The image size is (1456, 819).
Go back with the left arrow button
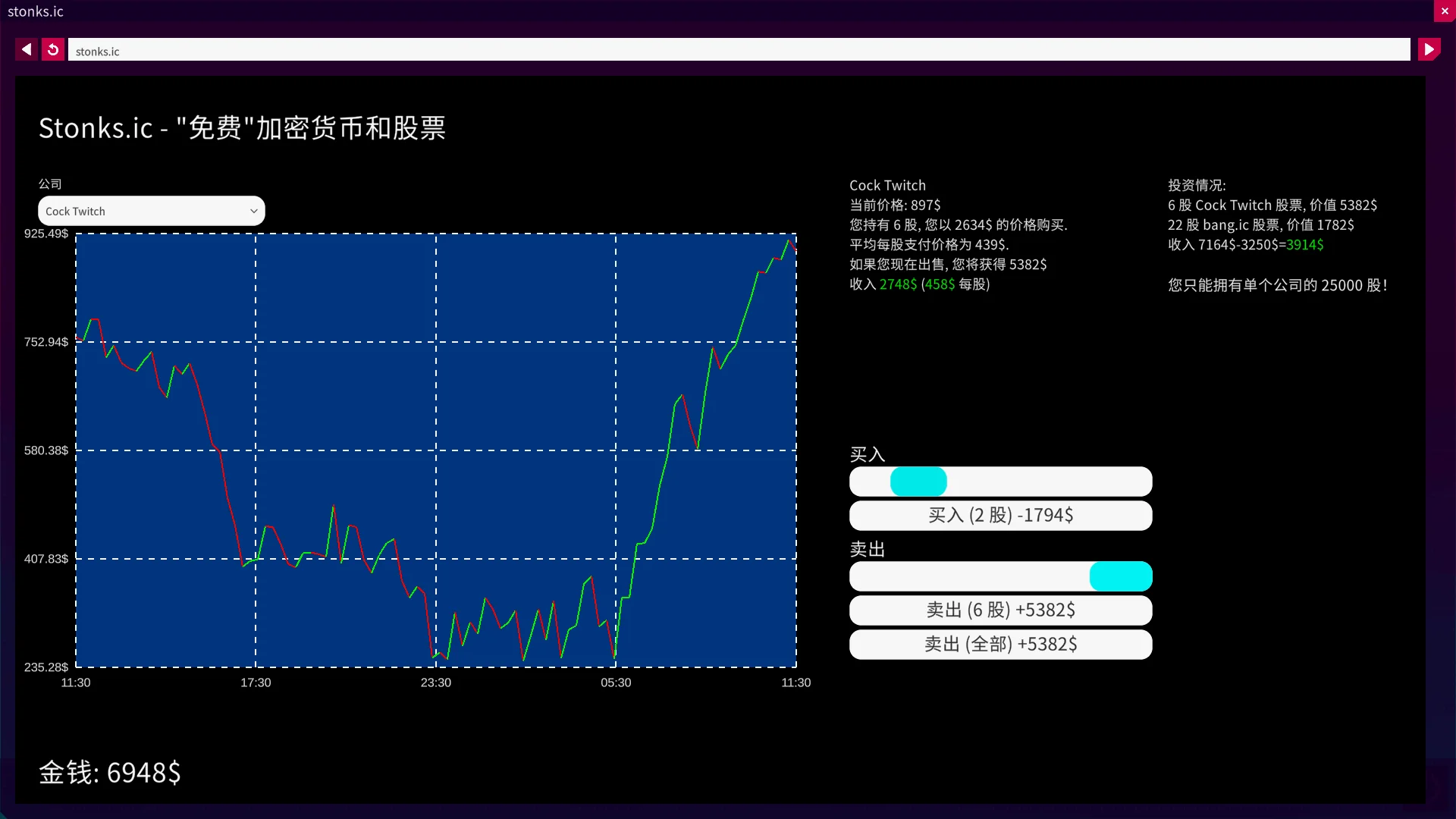click(x=27, y=50)
